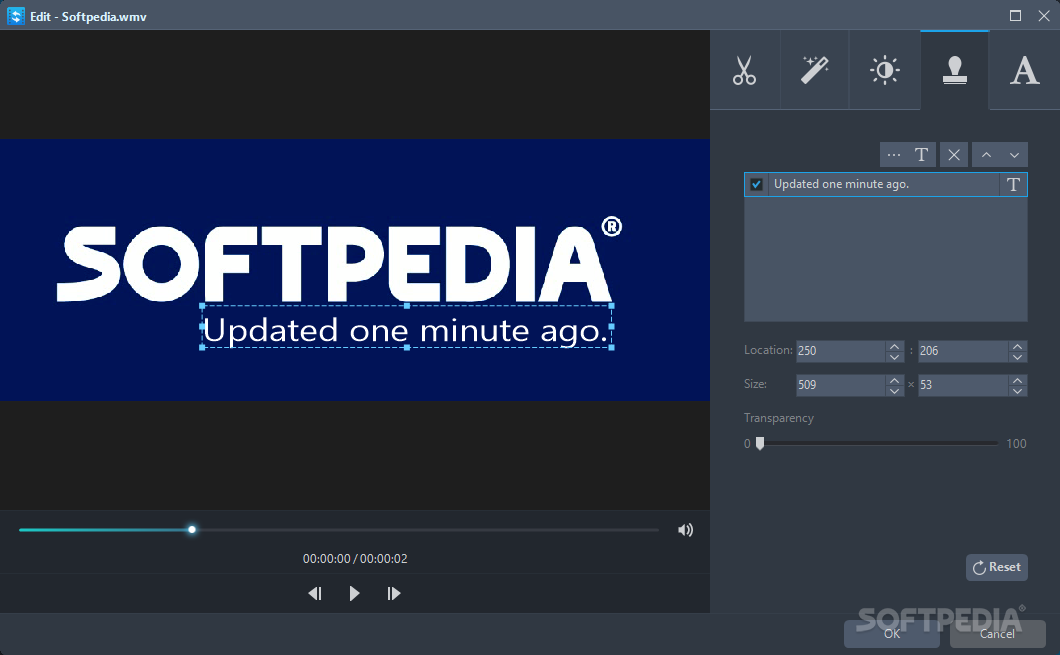Viewport: 1060px width, 655px height.
Task: Increase Location X value with up arrow
Action: (894, 346)
